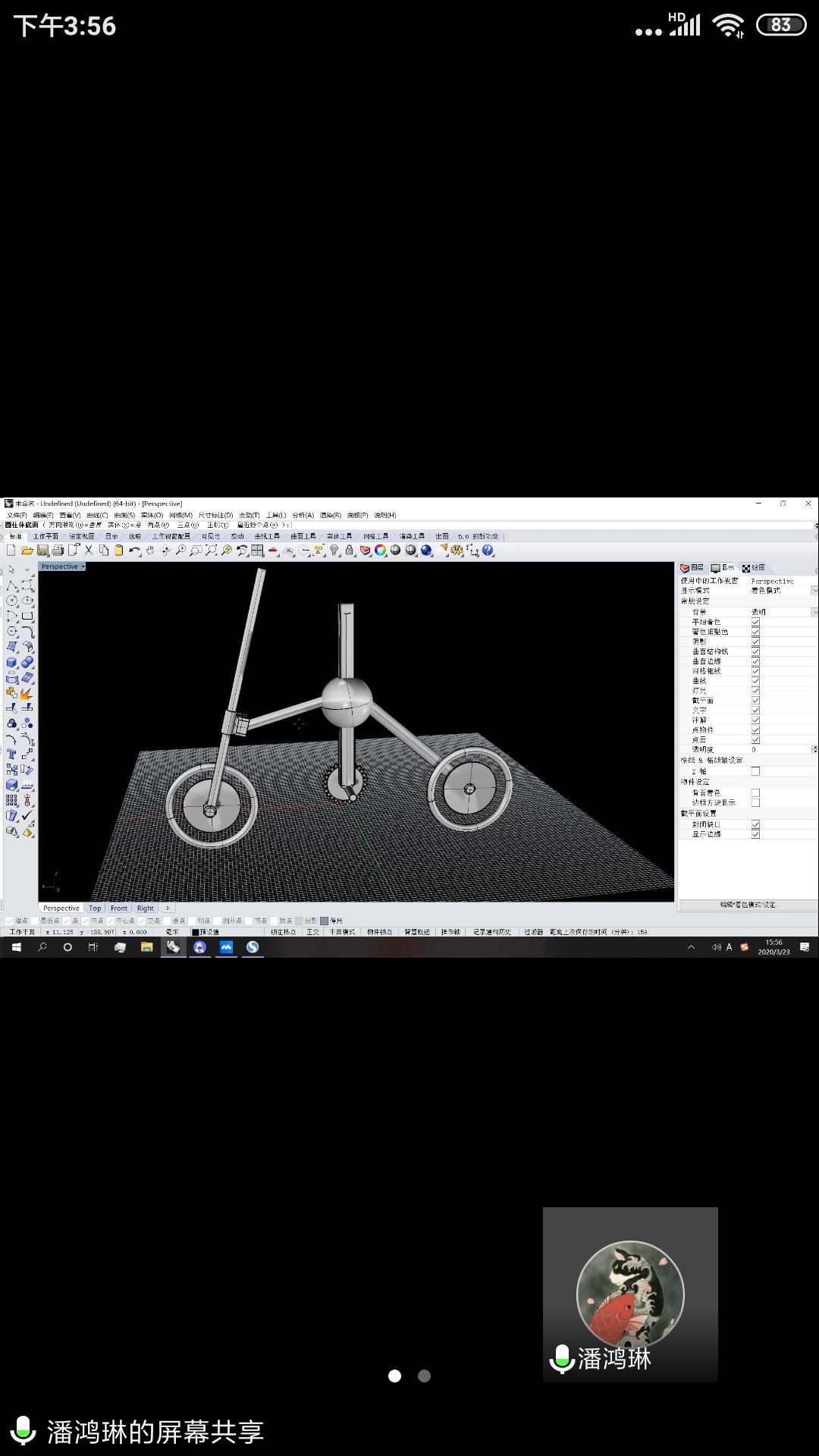Click 编辑'着色模式'设定 button
Screen dimensions: 819x1456
point(748,905)
